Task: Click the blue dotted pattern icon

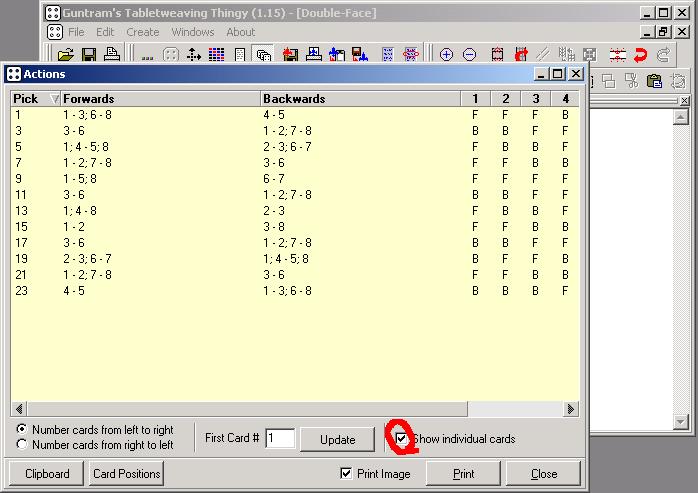Action: click(388, 55)
